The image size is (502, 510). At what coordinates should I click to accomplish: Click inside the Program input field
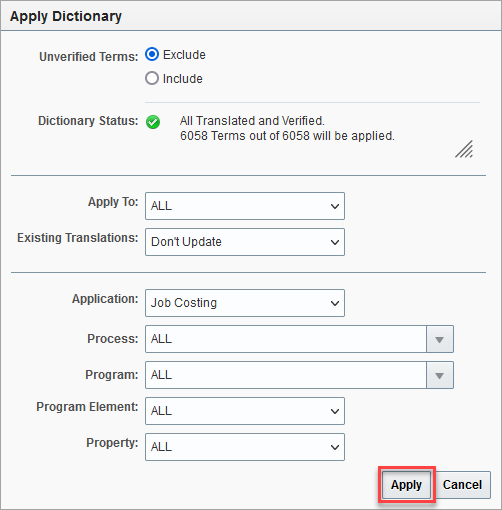[286, 375]
